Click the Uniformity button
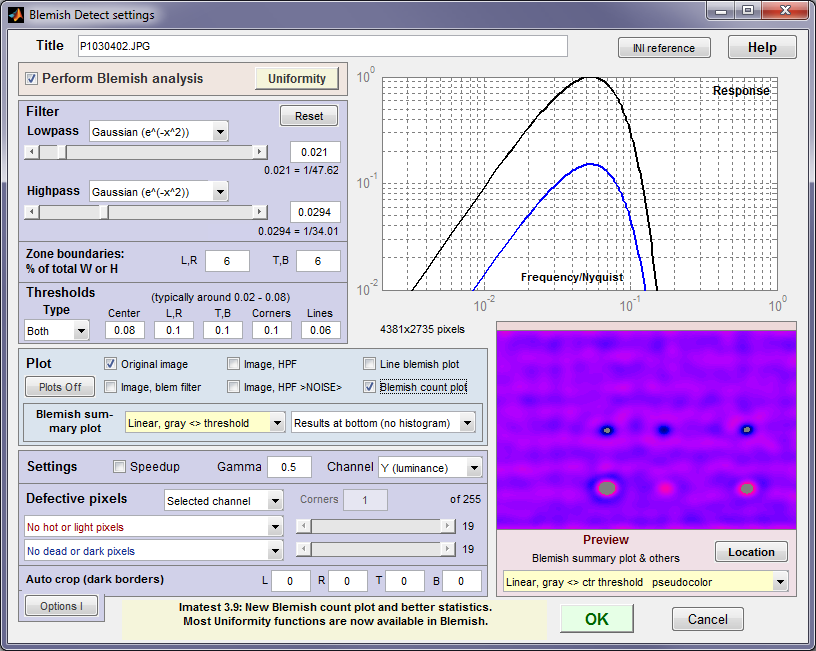The image size is (816, 651). click(297, 79)
